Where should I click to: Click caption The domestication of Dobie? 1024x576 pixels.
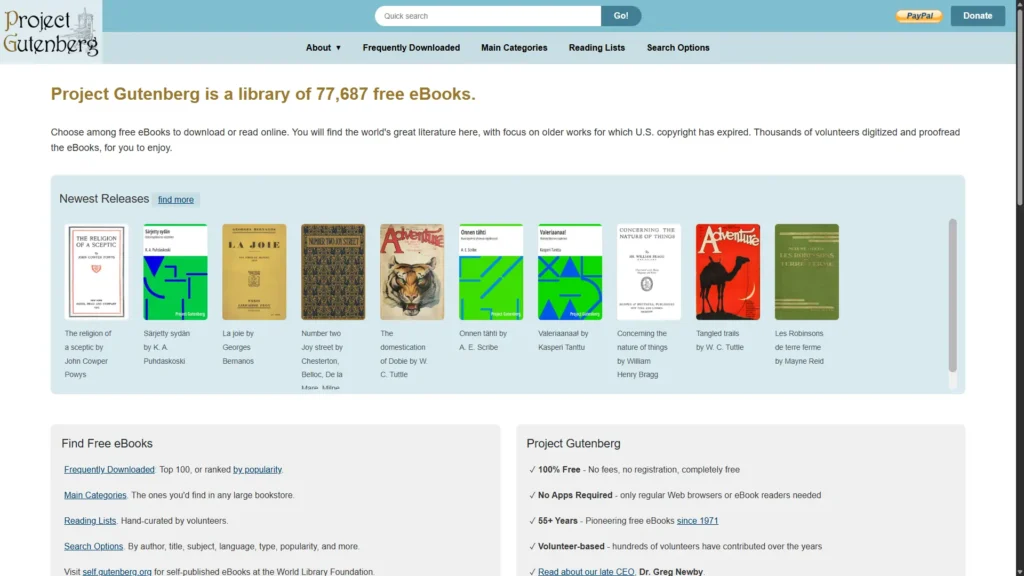pyautogui.click(x=404, y=353)
